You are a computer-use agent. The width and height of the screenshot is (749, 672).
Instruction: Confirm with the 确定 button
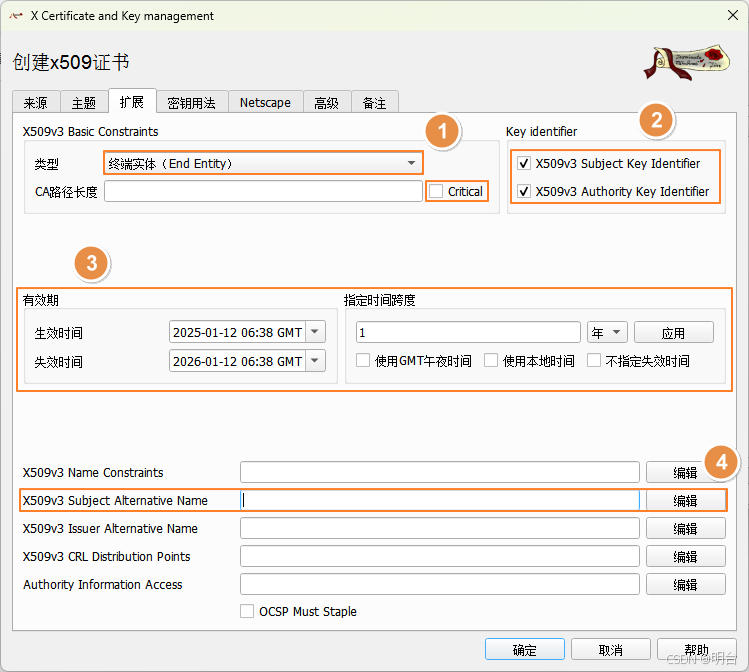pos(524,650)
